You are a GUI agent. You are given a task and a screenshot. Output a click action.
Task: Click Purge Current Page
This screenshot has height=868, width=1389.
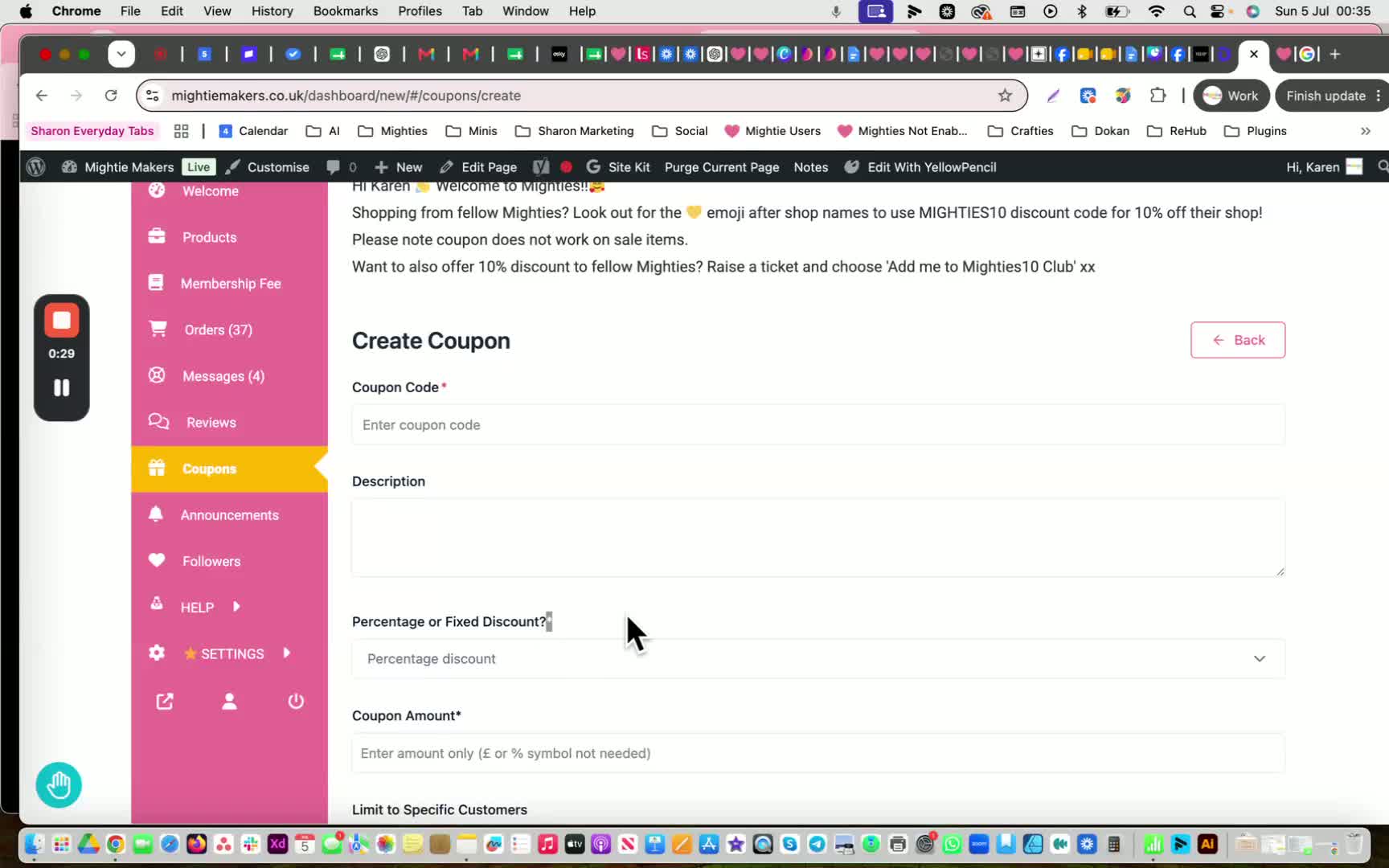(x=722, y=167)
